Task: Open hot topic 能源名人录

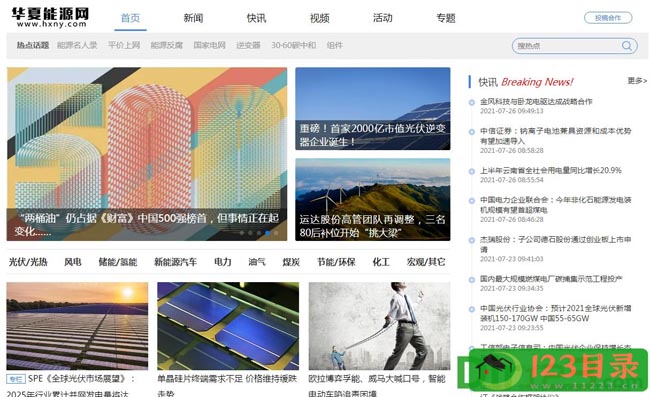Action: [x=77, y=45]
